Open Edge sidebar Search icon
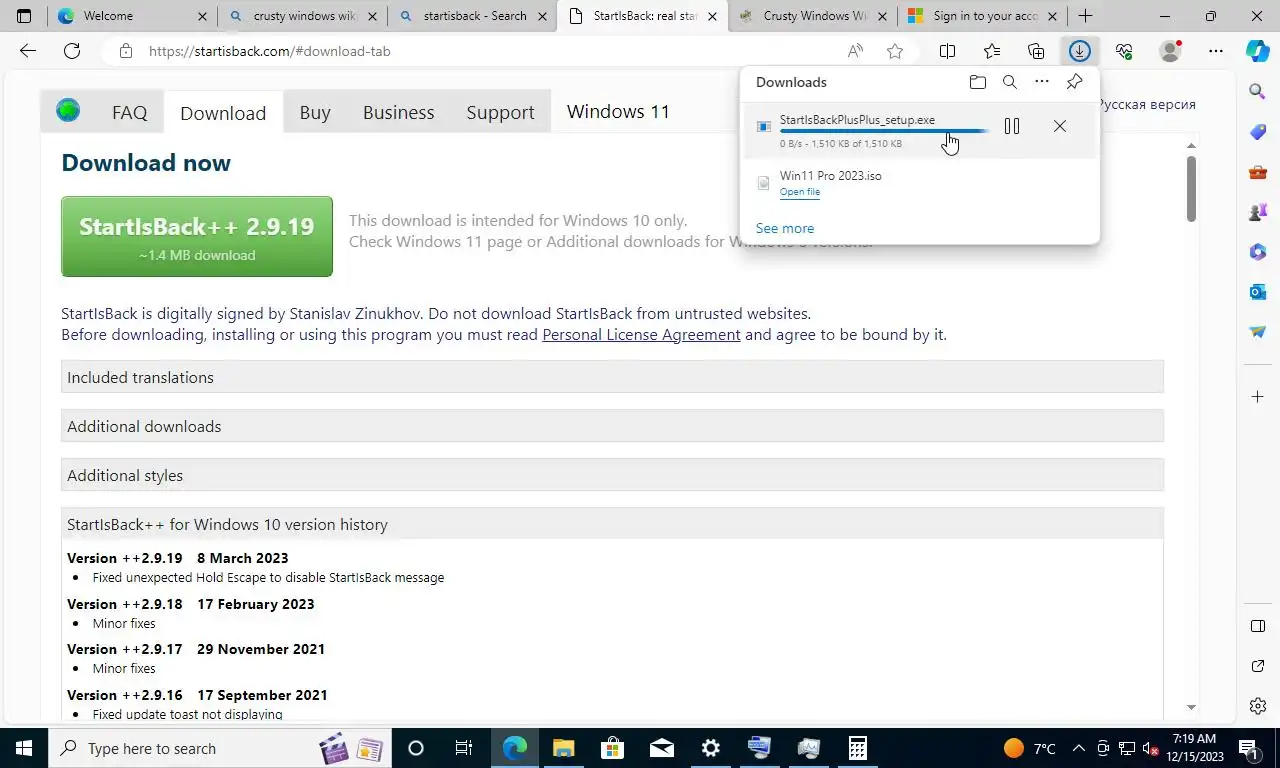1280x768 pixels. [x=1258, y=92]
